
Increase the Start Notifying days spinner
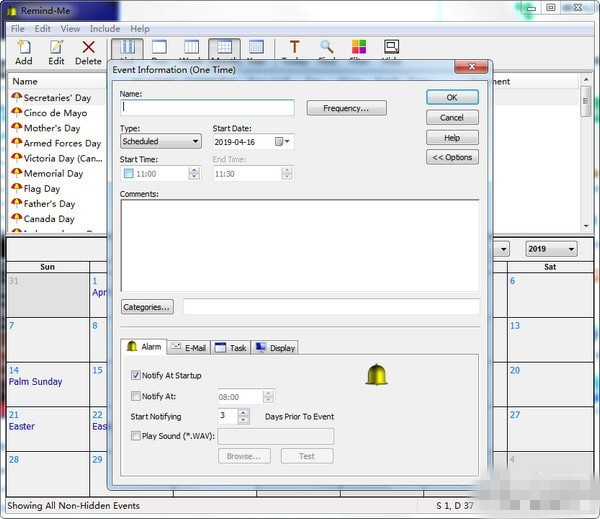click(x=244, y=412)
